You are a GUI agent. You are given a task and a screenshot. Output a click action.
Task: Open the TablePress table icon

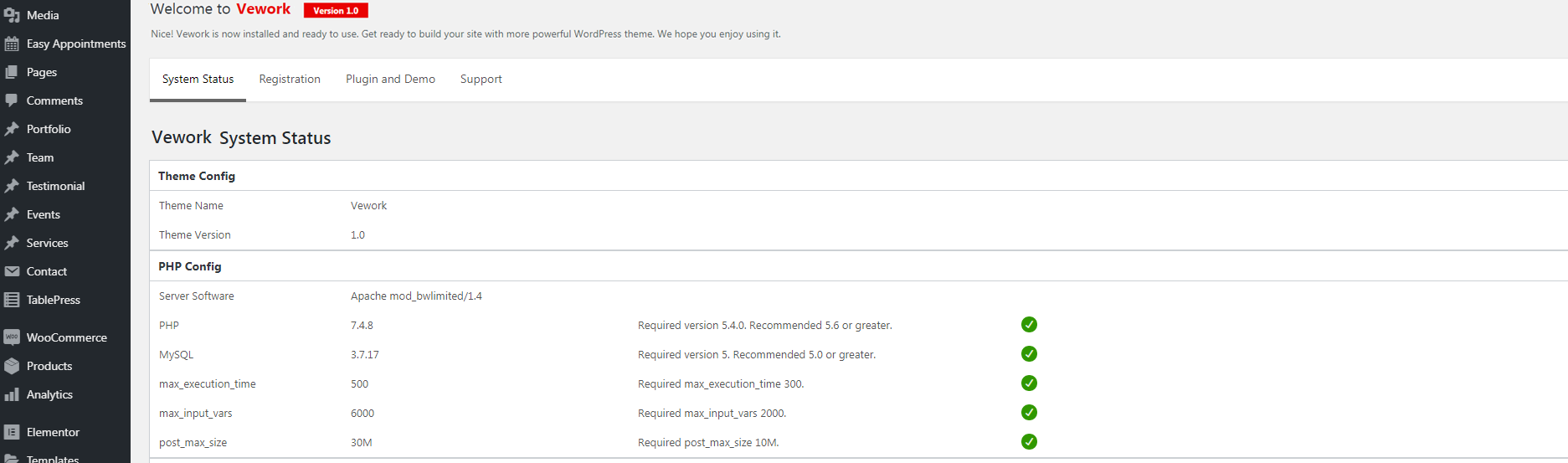pos(12,300)
